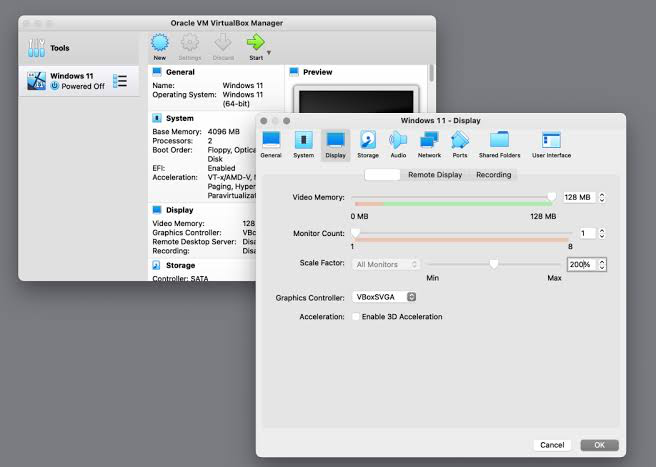
Task: Open the Ports settings section
Action: [460, 144]
